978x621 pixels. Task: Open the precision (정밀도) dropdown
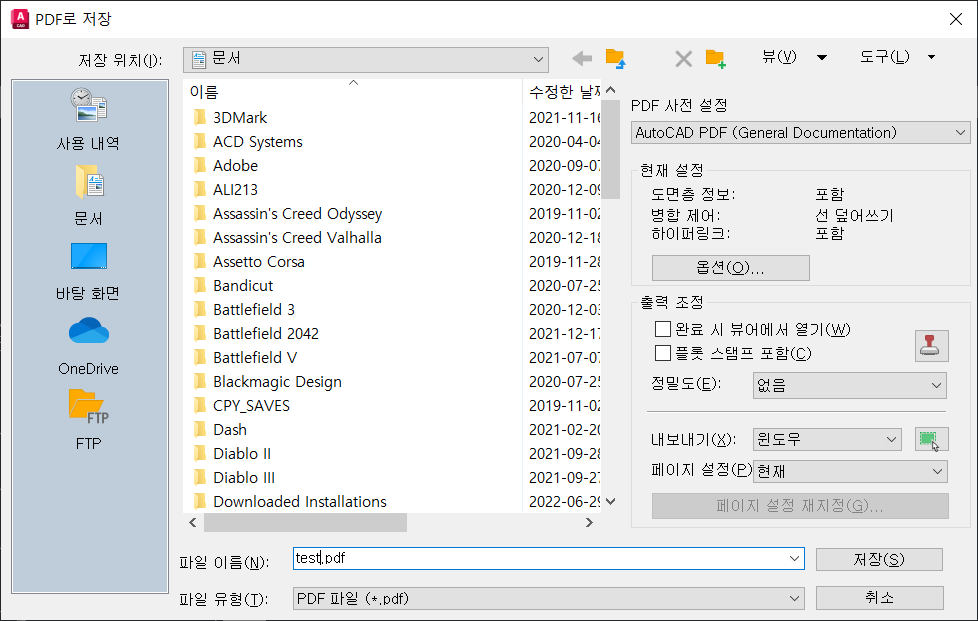click(850, 385)
